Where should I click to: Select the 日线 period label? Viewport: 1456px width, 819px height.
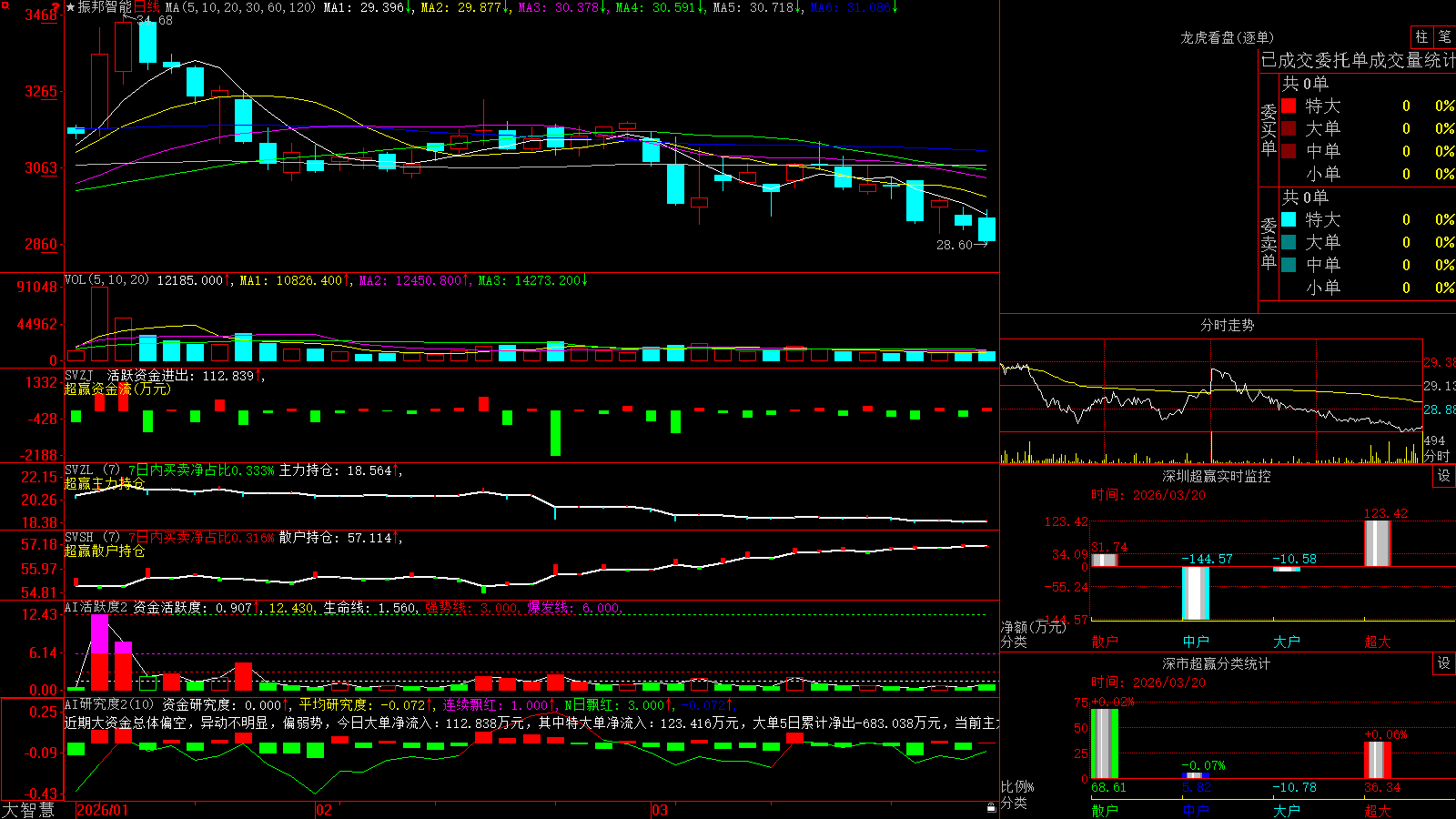point(147,7)
